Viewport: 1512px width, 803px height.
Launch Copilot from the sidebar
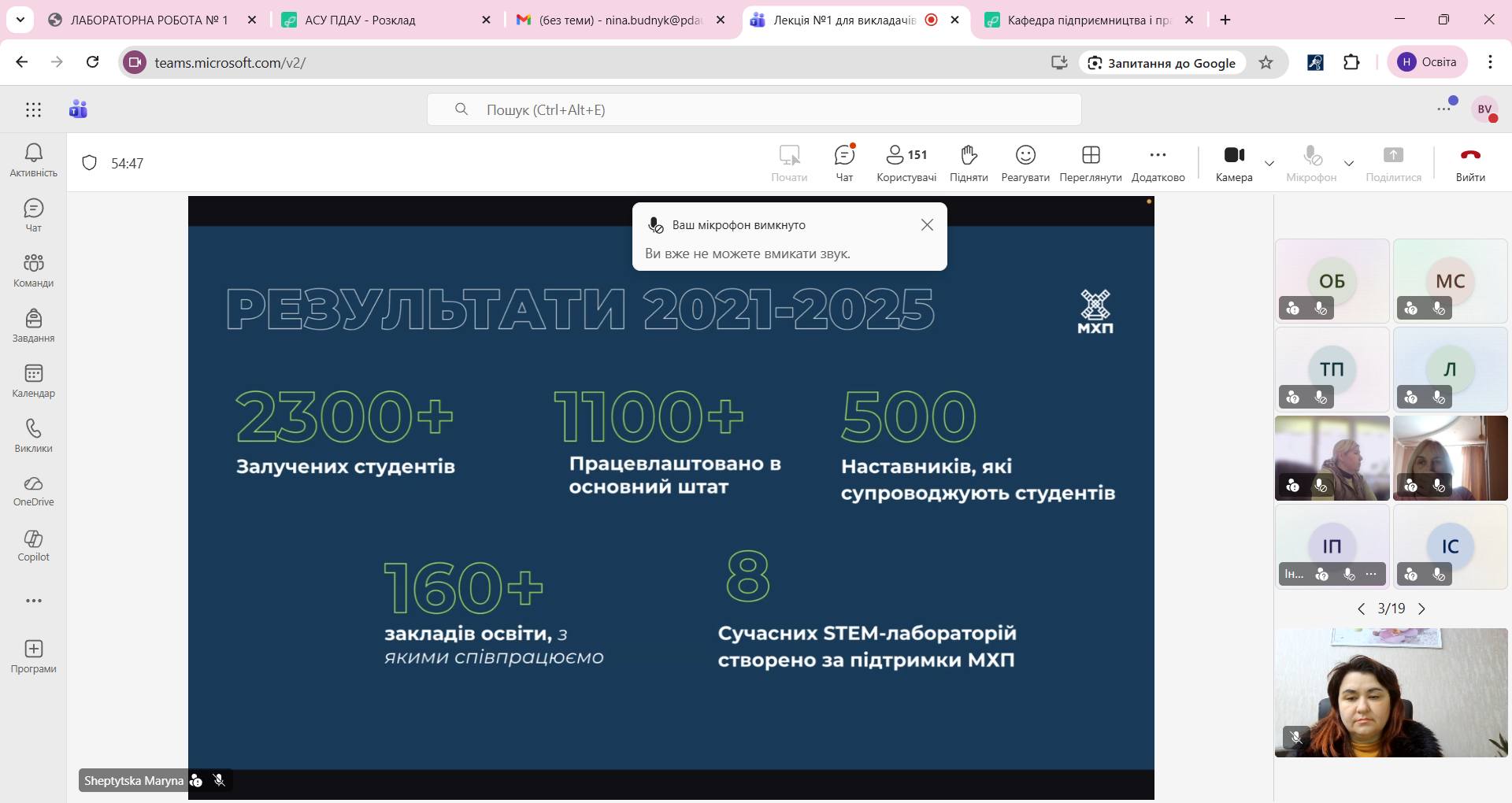pyautogui.click(x=33, y=546)
